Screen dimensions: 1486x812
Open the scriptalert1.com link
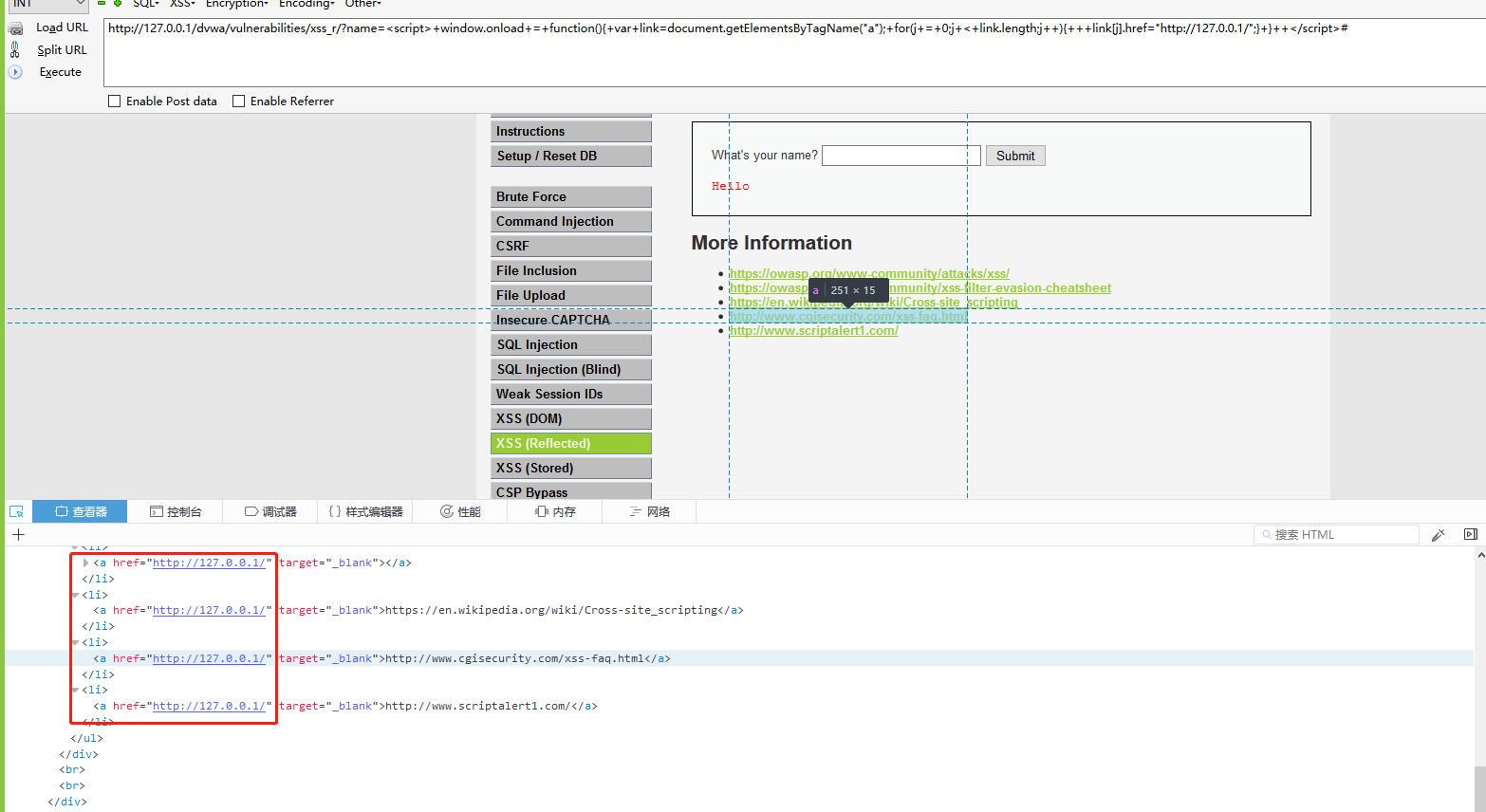[x=812, y=330]
